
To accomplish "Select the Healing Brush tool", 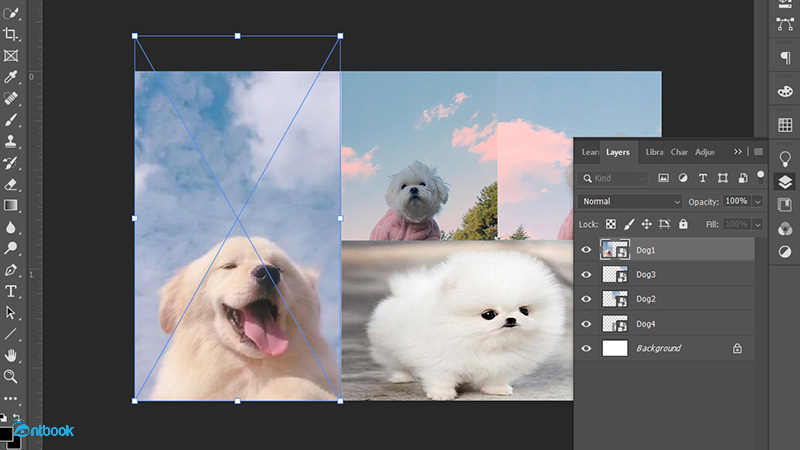I will (x=11, y=98).
